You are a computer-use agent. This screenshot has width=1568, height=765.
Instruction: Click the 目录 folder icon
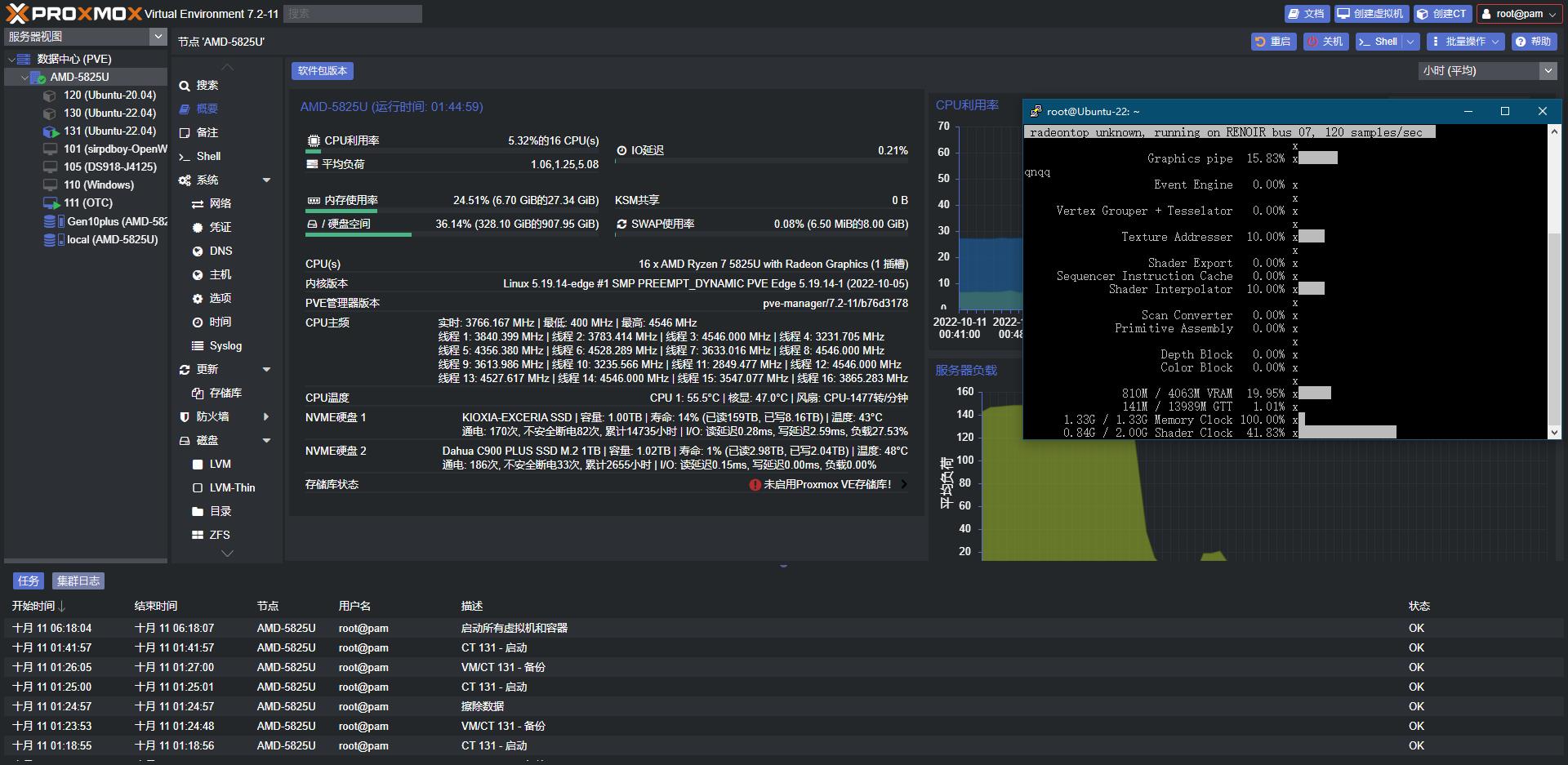tap(198, 512)
